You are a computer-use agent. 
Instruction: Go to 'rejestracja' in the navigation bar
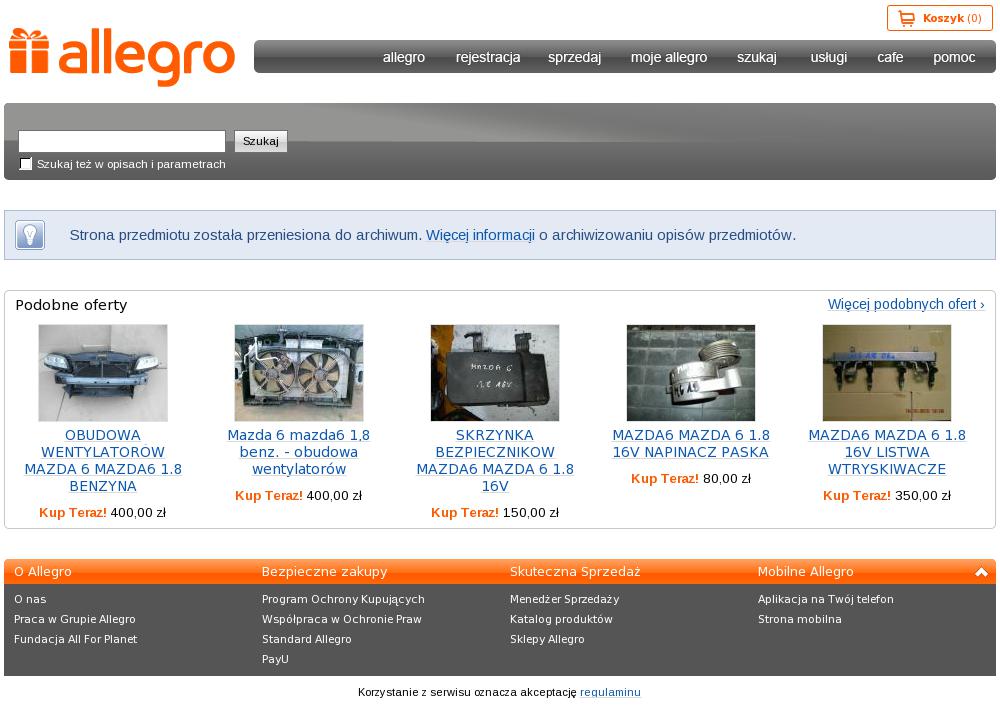click(488, 57)
